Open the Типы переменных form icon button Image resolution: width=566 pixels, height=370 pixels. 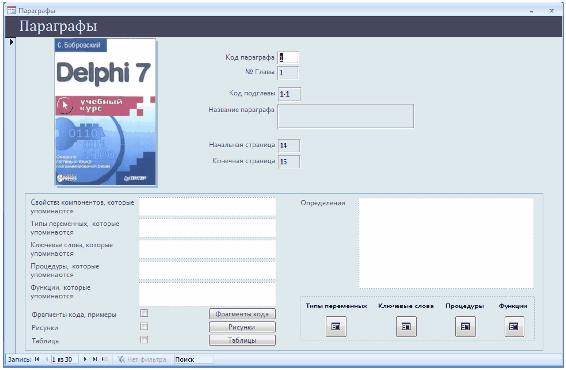coord(336,326)
